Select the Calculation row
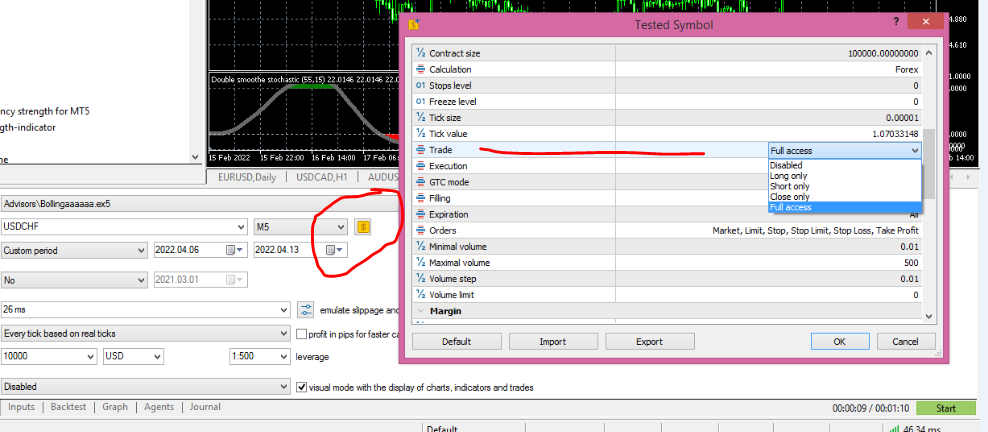Screen dimensions: 988x432 [667, 70]
